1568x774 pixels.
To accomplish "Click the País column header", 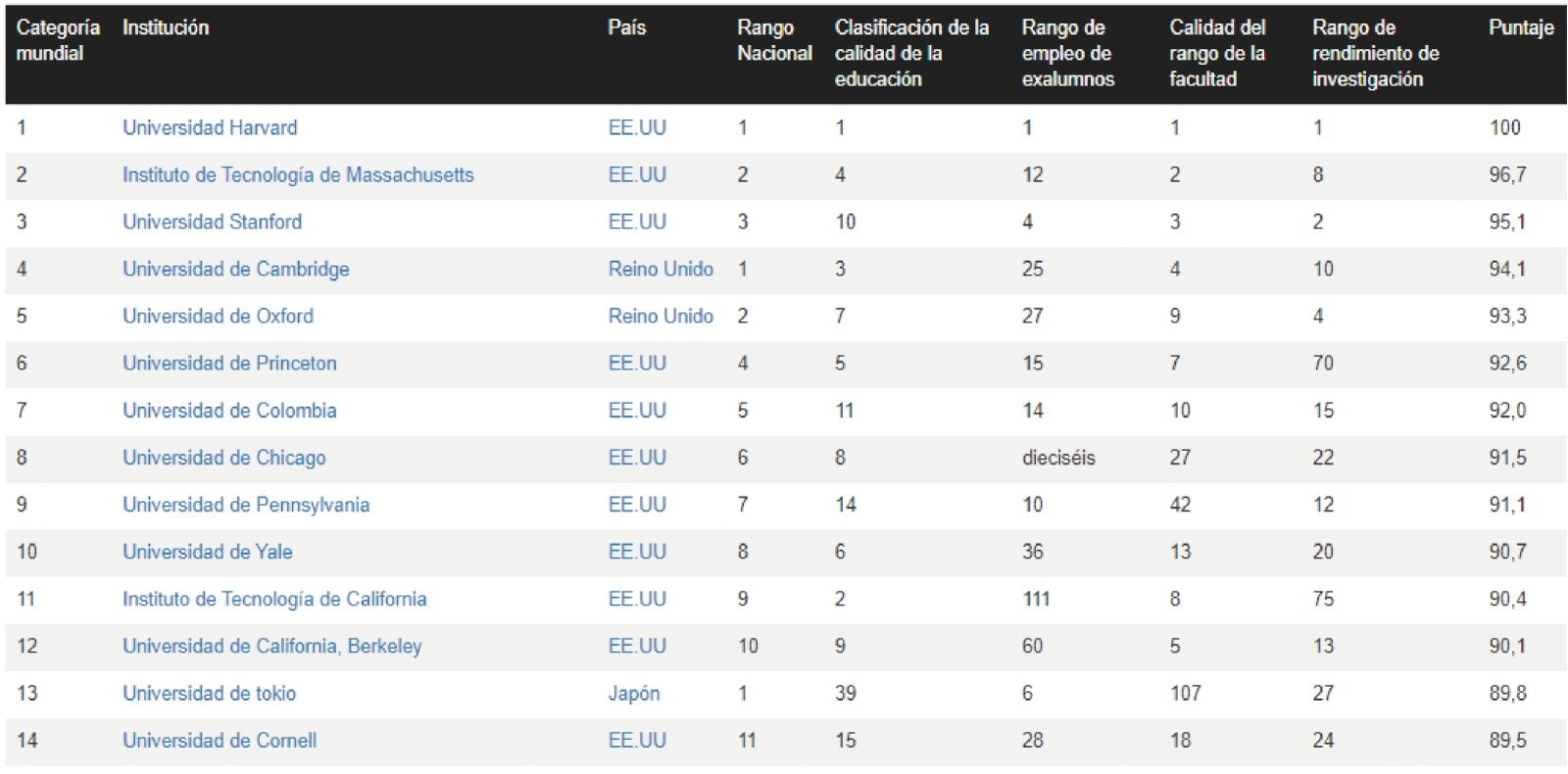I will (x=626, y=27).
